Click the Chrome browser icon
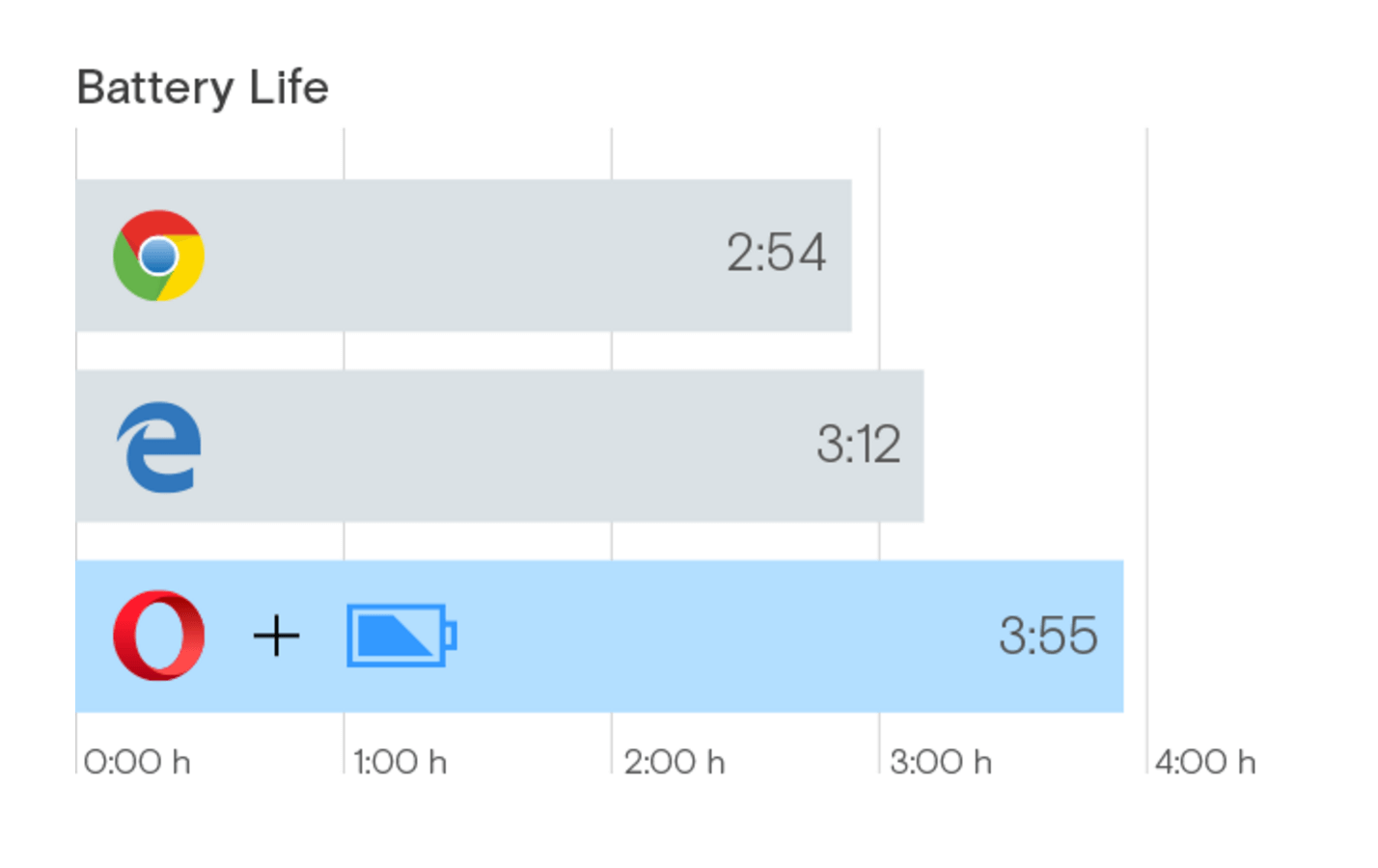Screen dimensions: 1378x868 click(158, 256)
